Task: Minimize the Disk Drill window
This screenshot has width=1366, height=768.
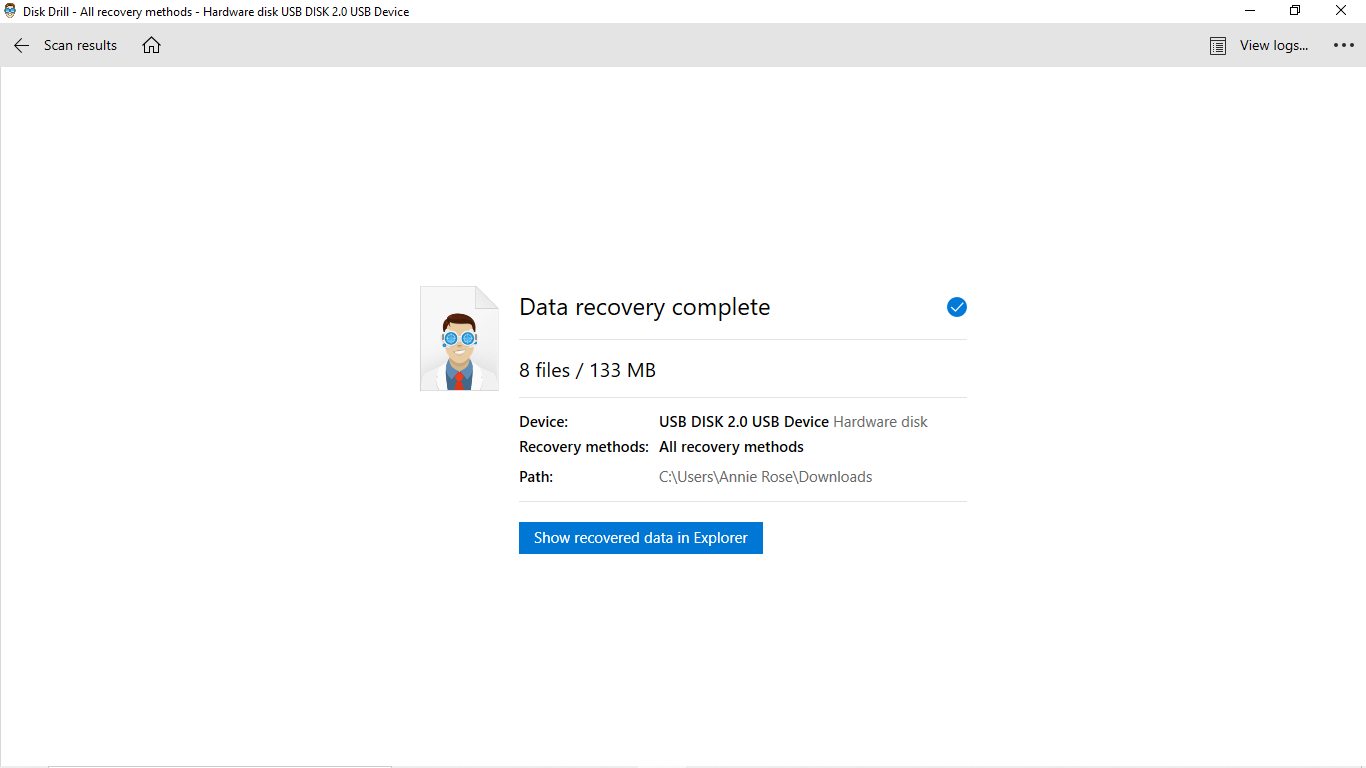Action: point(1249,10)
